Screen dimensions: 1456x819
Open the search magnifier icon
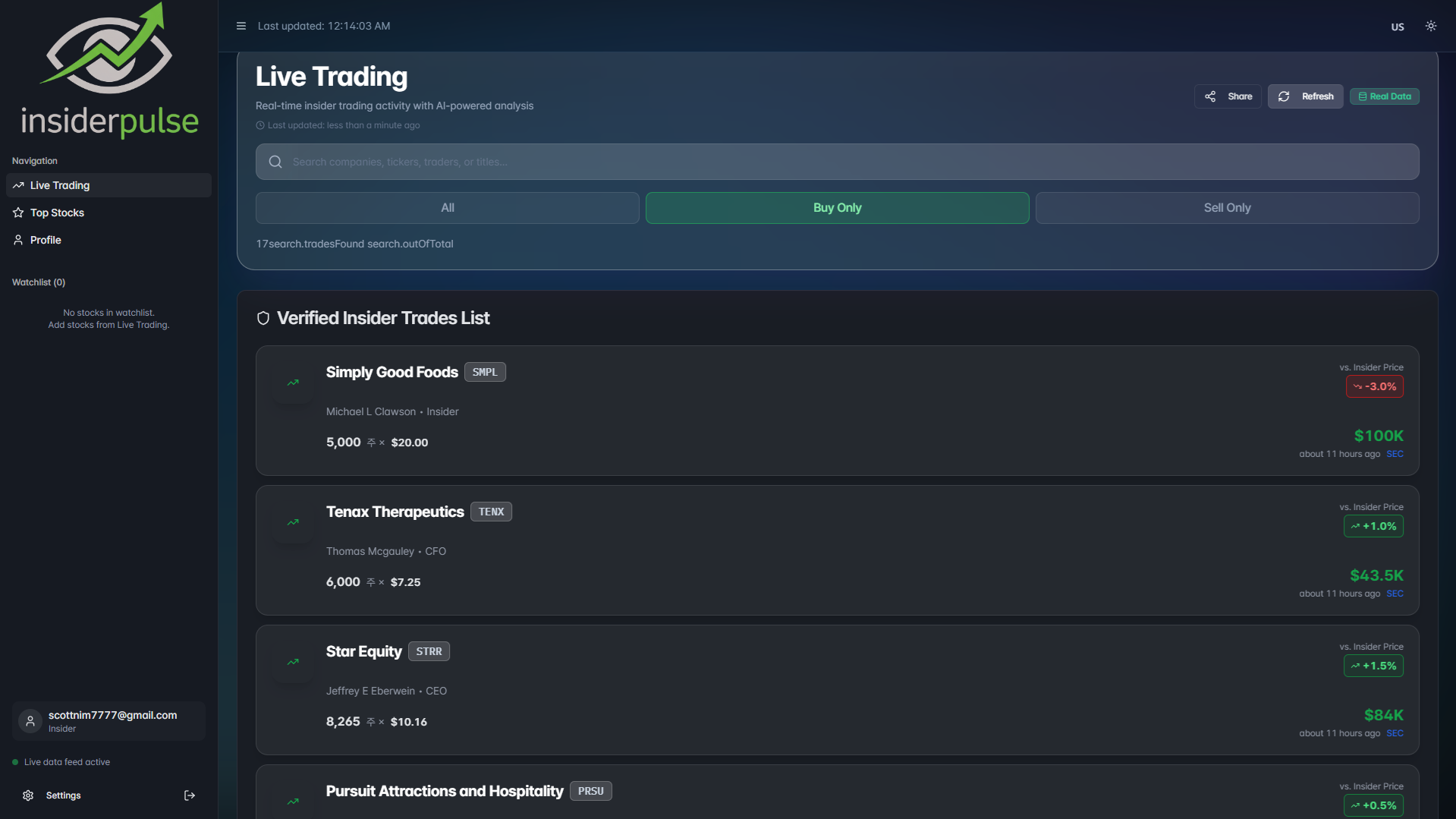(x=275, y=162)
